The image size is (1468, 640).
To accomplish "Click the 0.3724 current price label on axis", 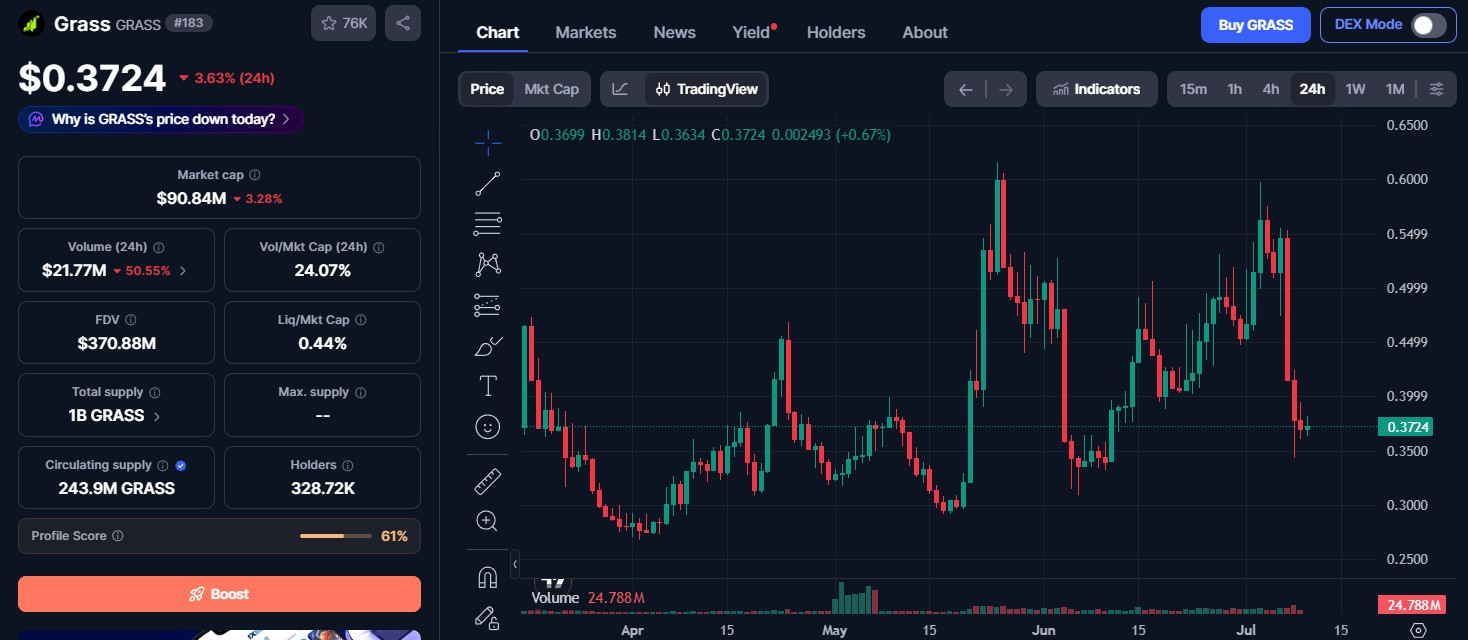I will (1406, 427).
